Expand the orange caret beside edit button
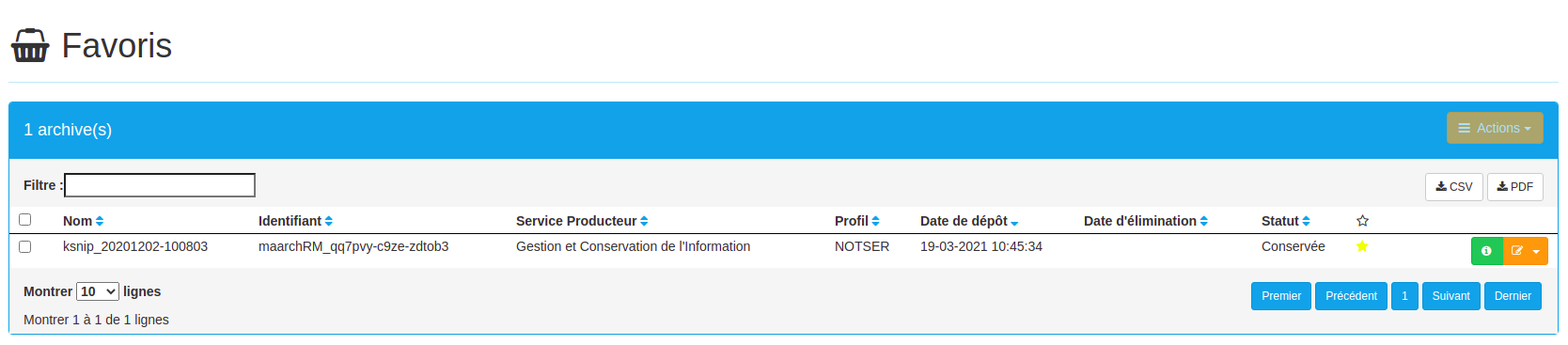Image resolution: width=1568 pixels, height=345 pixels. click(1537, 251)
